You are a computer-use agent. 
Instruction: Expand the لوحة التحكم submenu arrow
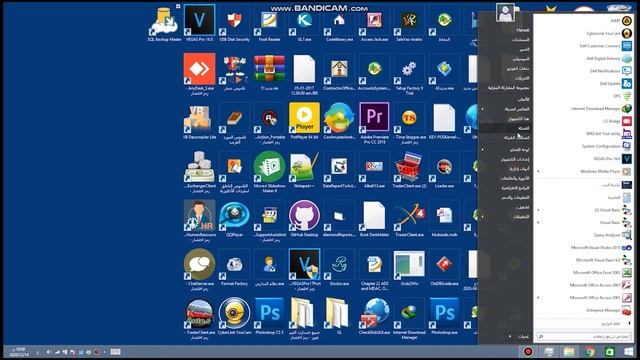point(482,150)
